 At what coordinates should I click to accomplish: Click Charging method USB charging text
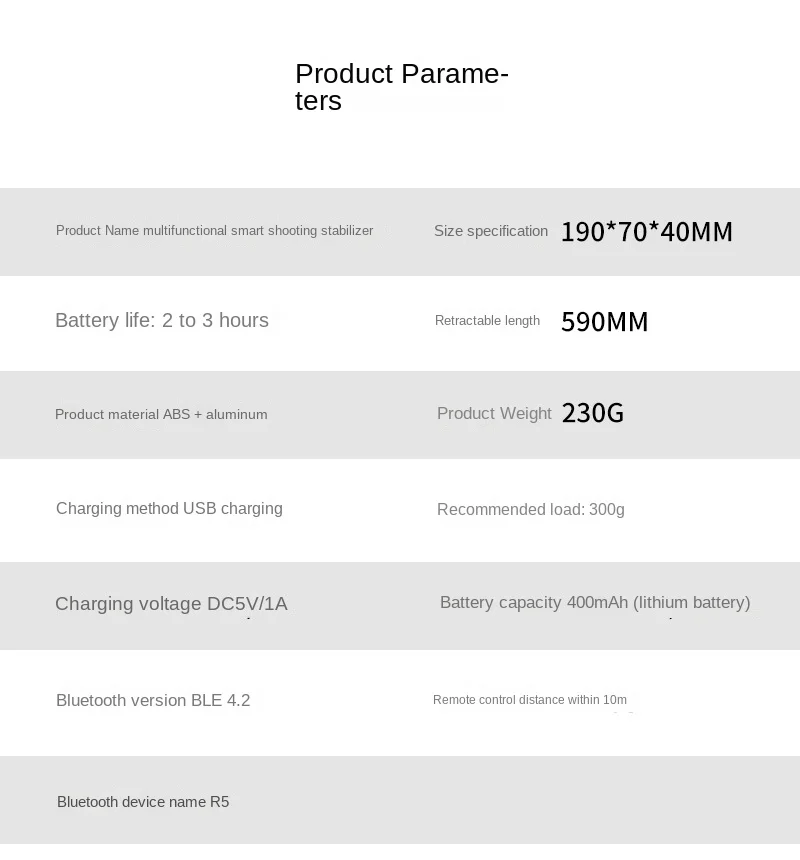[169, 508]
